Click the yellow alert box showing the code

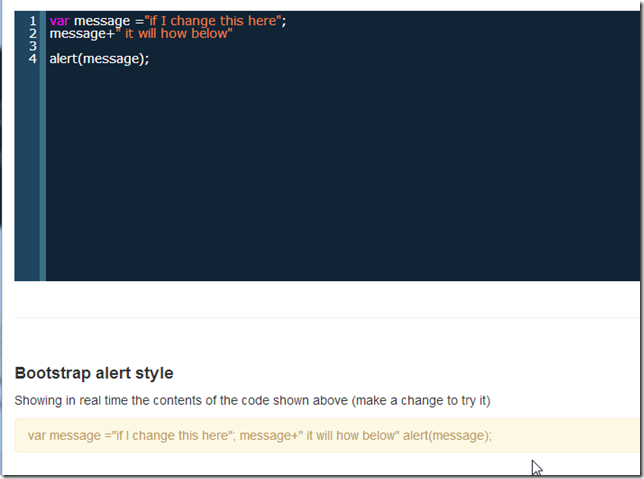[327, 435]
